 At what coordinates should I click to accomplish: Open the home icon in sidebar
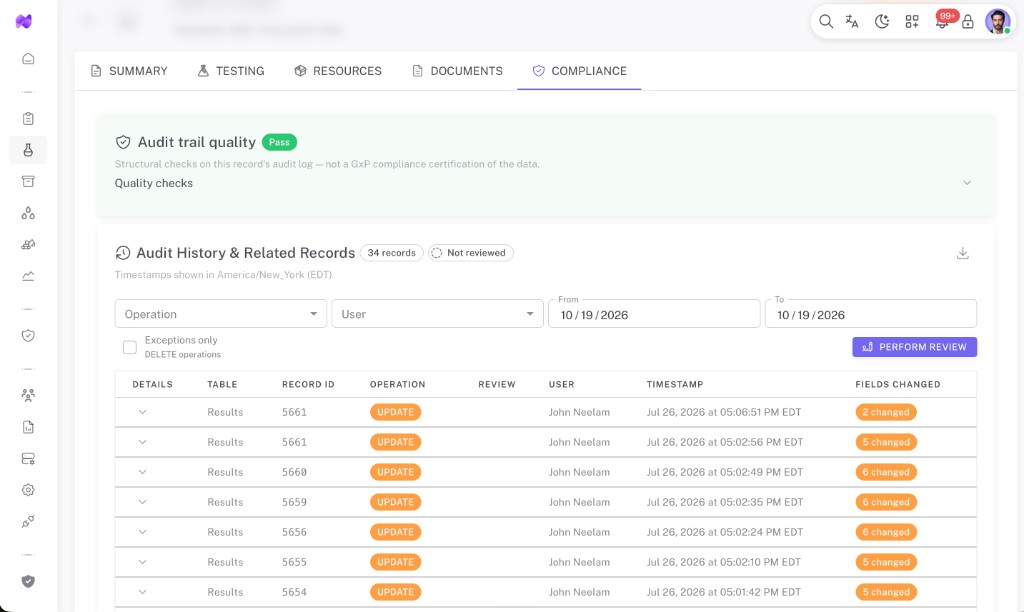coord(28,59)
